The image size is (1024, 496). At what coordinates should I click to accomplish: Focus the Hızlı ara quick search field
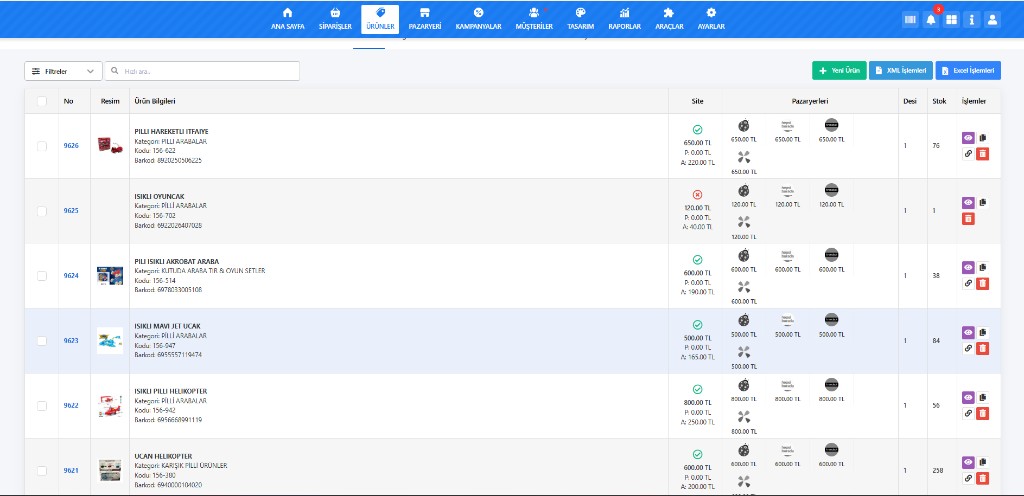coord(202,71)
